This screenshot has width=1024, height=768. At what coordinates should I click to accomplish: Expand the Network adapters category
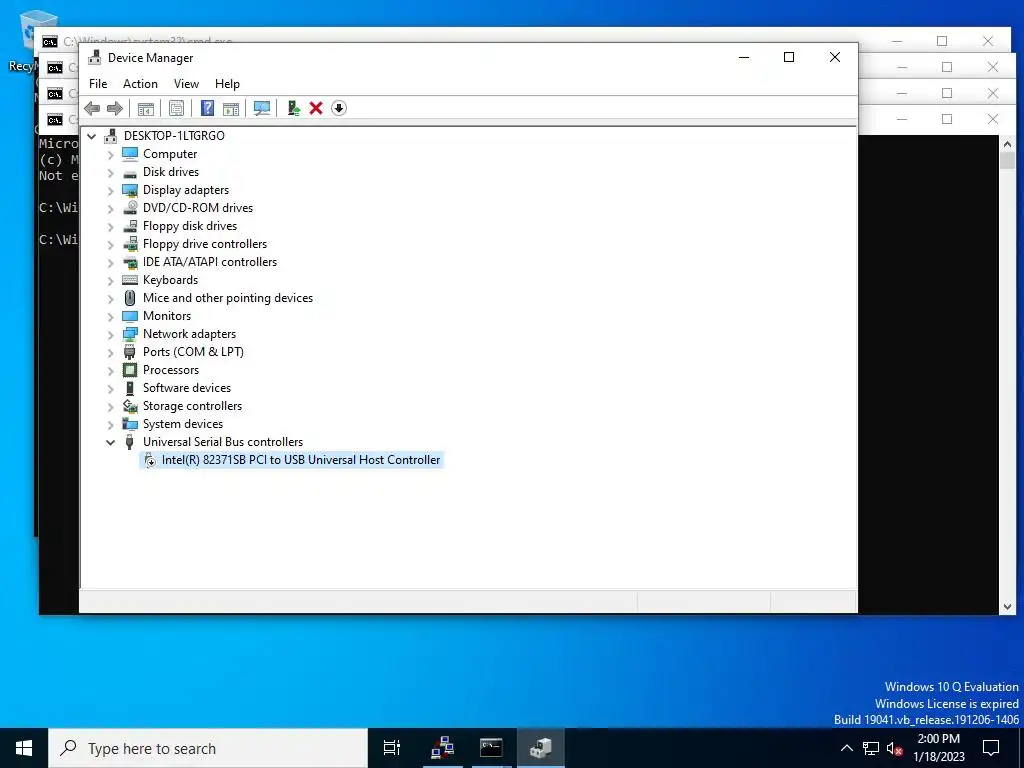click(x=110, y=334)
